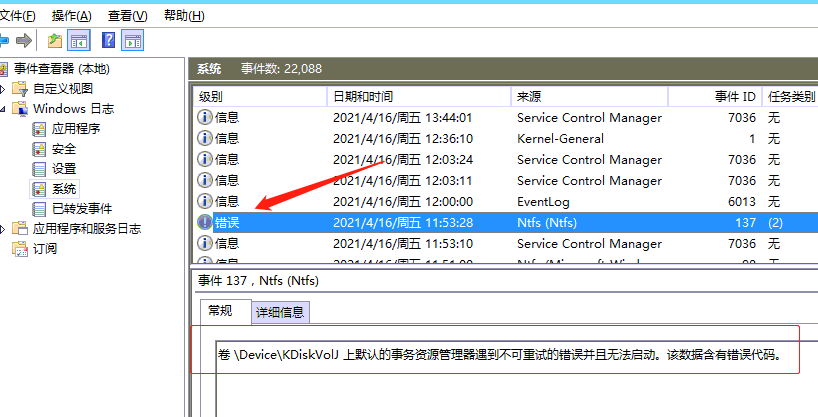This screenshot has height=417, width=818.
Task: Click the red error icon in the Ntfs row
Action: pyautogui.click(x=205, y=222)
